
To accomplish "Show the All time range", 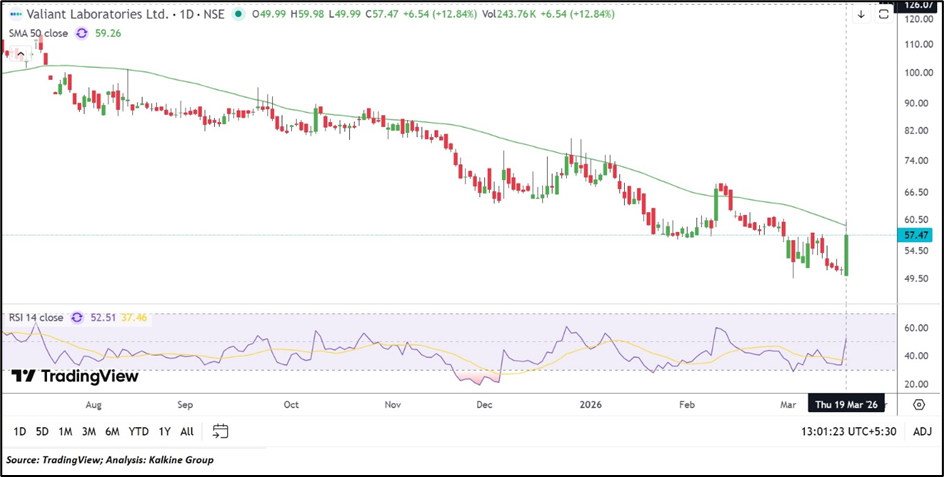I will 187,431.
